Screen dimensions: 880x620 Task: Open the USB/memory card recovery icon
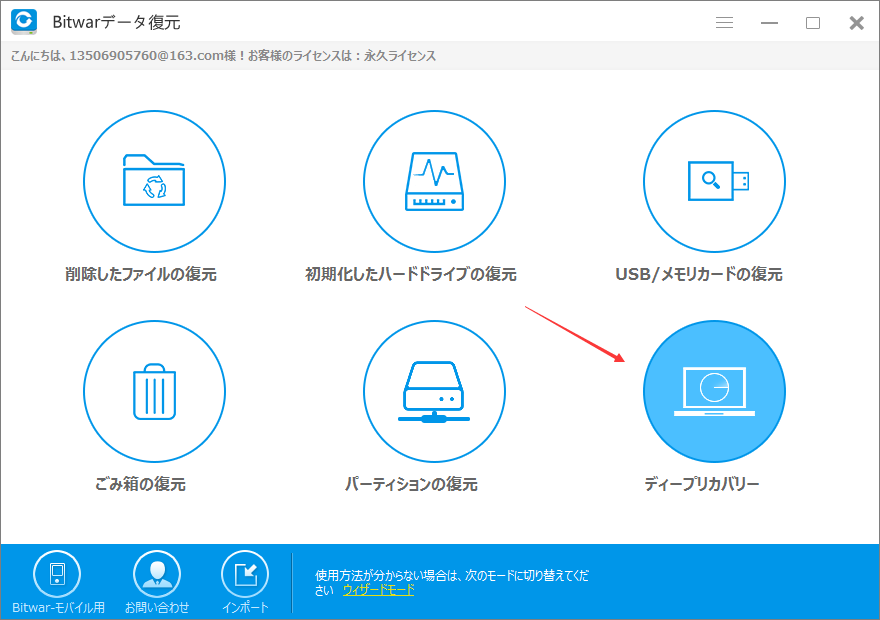pos(714,181)
